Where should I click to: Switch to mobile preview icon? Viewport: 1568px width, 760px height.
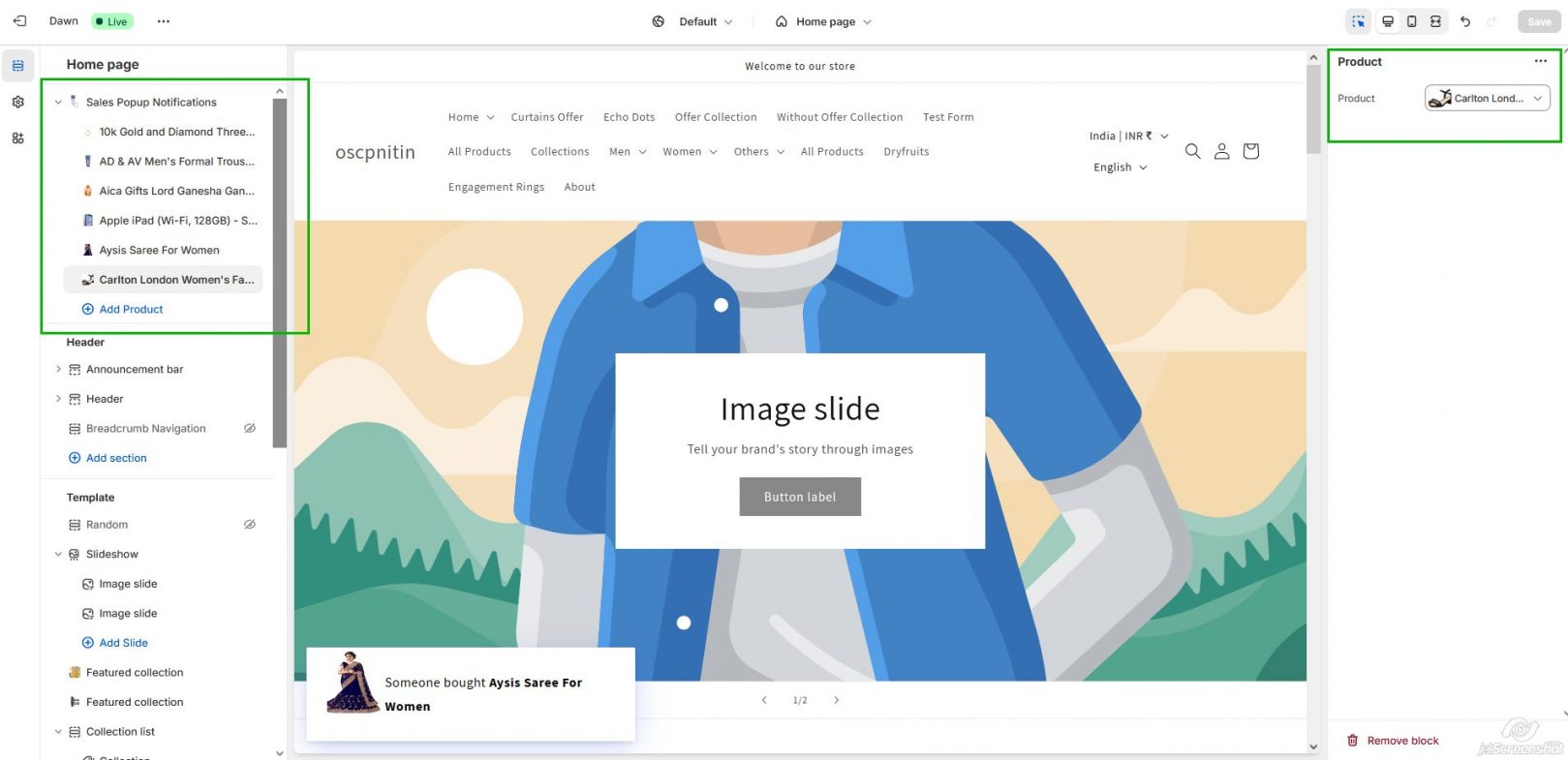pos(1411,21)
